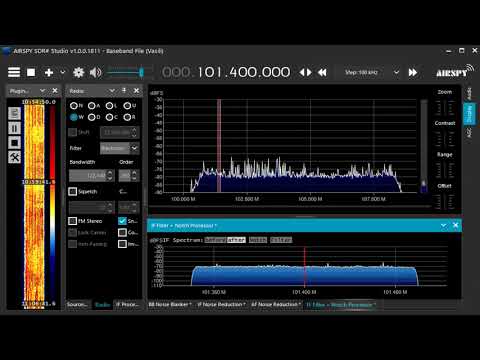This screenshot has height=360, width=480.
Task: Close the Radio panel
Action: (x=136, y=91)
